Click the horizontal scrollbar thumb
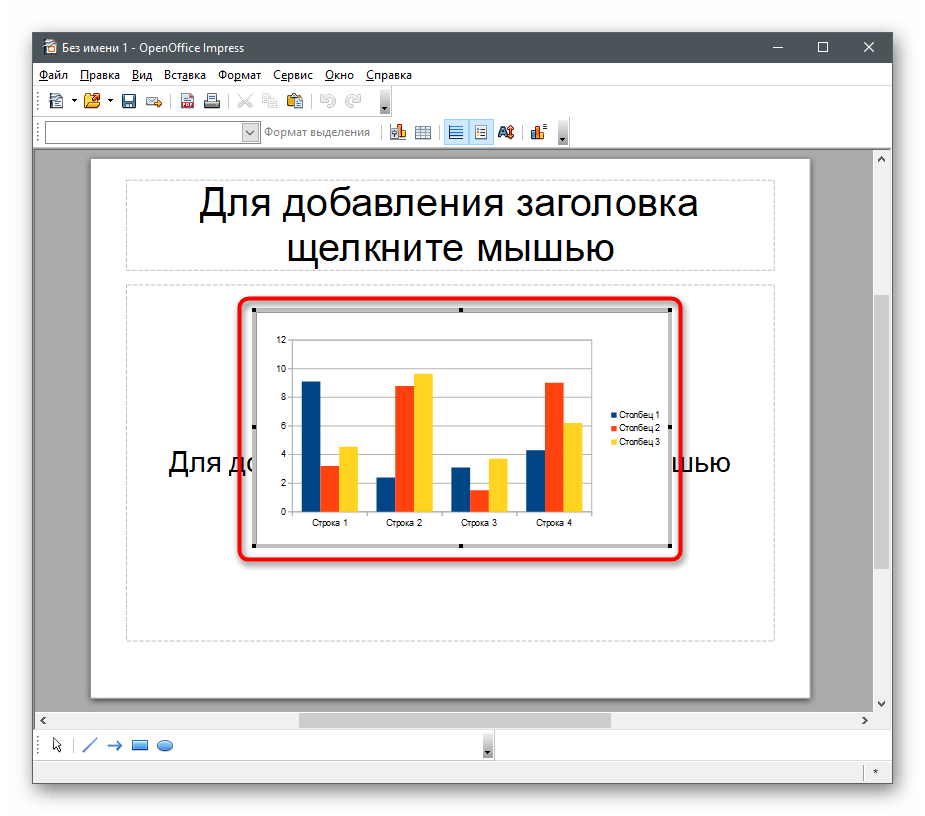This screenshot has height=816, width=925. (x=454, y=720)
